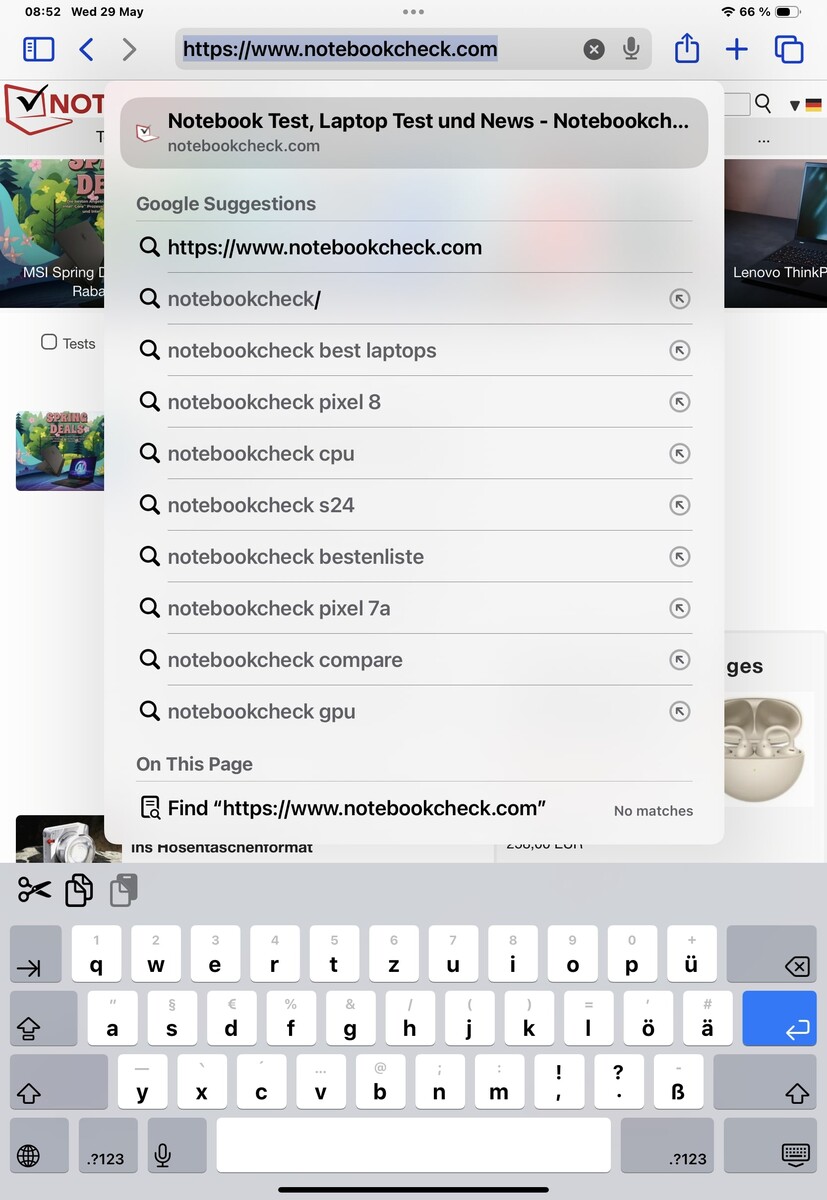Tap the left Shift key
Screen dimensions: 827x1200
pyautogui.click(x=58, y=1083)
